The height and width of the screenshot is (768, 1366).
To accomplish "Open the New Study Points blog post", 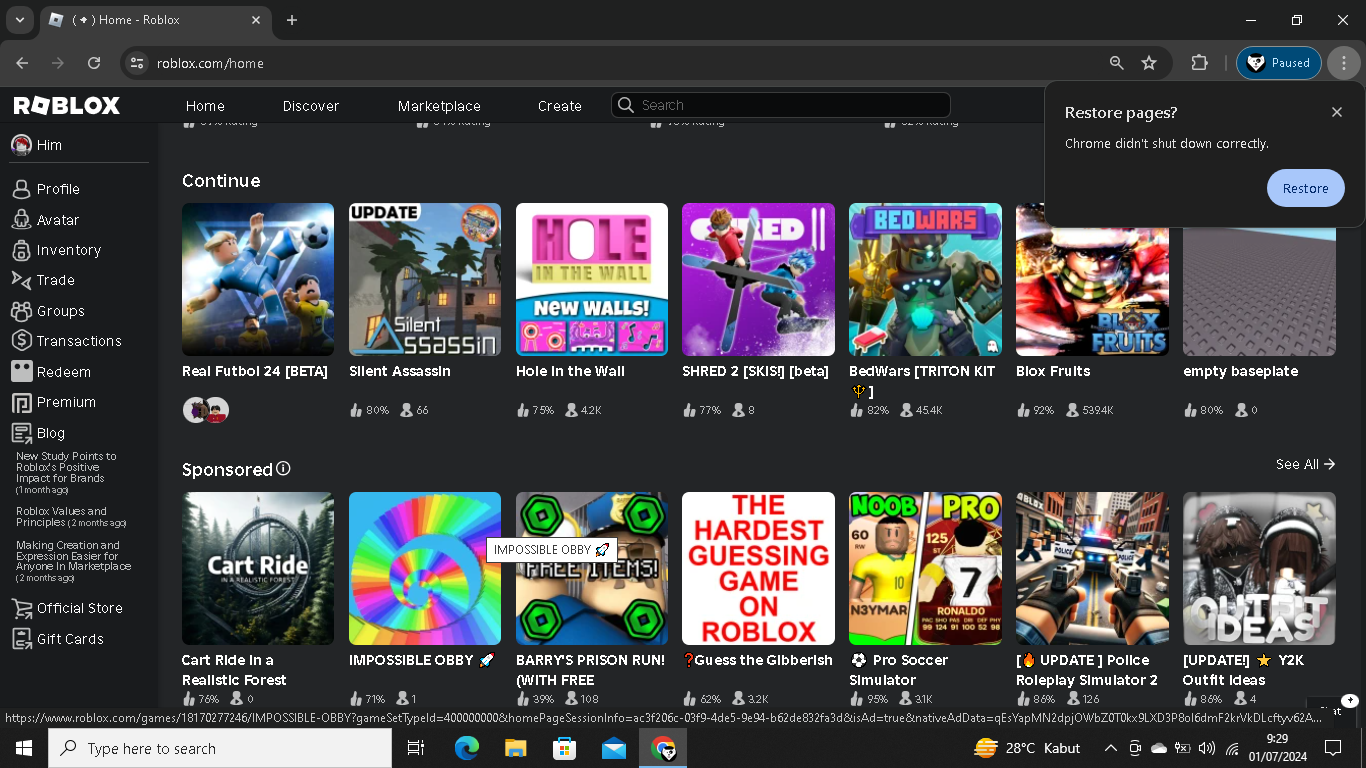I will tap(66, 473).
